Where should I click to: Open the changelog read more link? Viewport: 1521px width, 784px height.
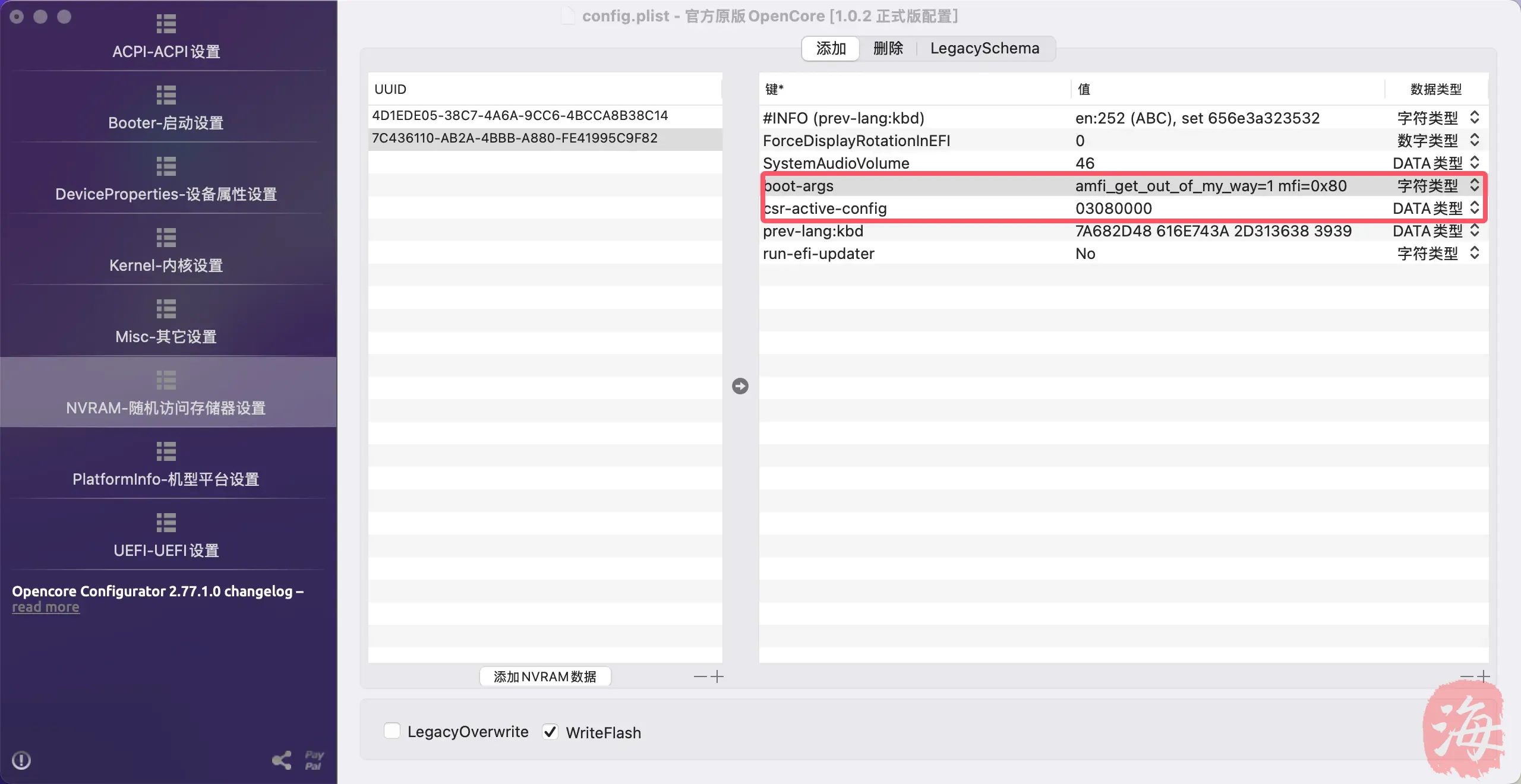coord(46,608)
